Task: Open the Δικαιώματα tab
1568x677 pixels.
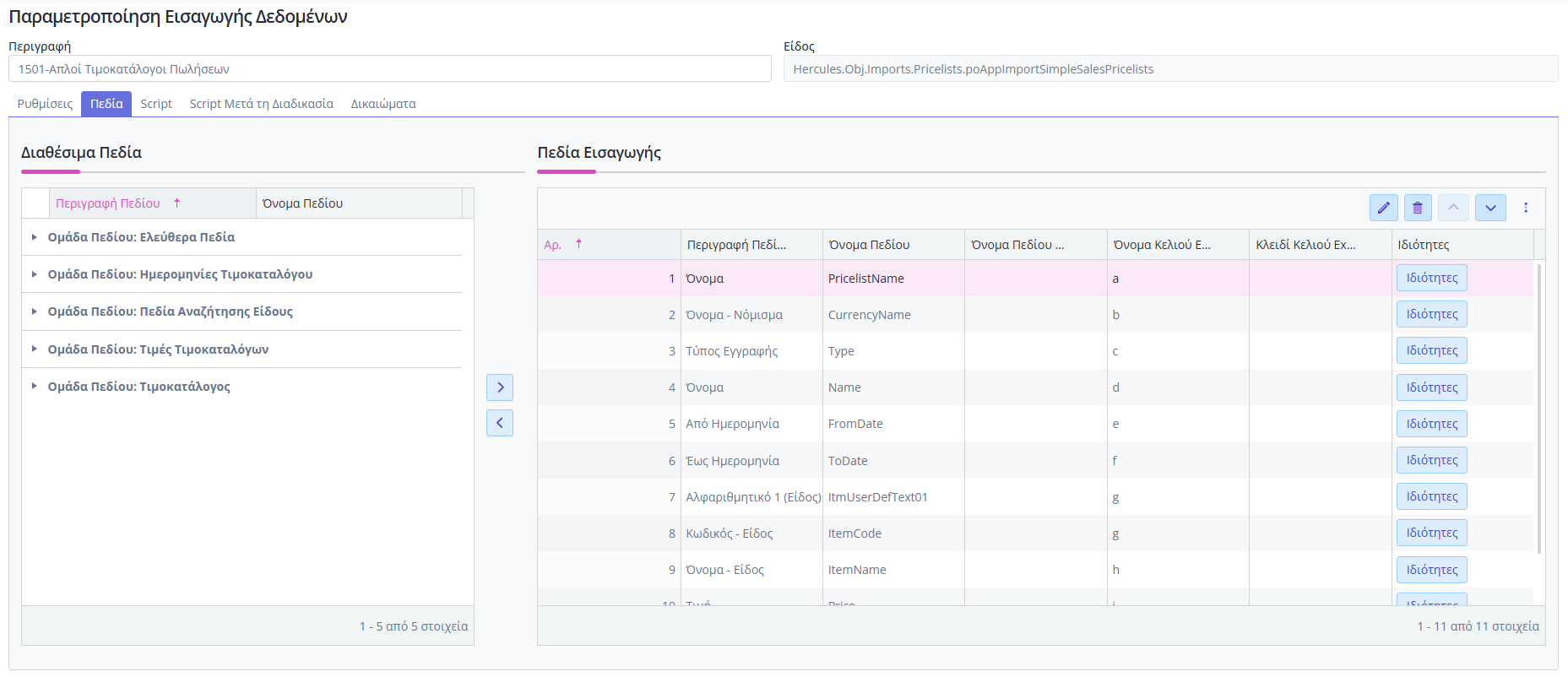Action: point(383,104)
